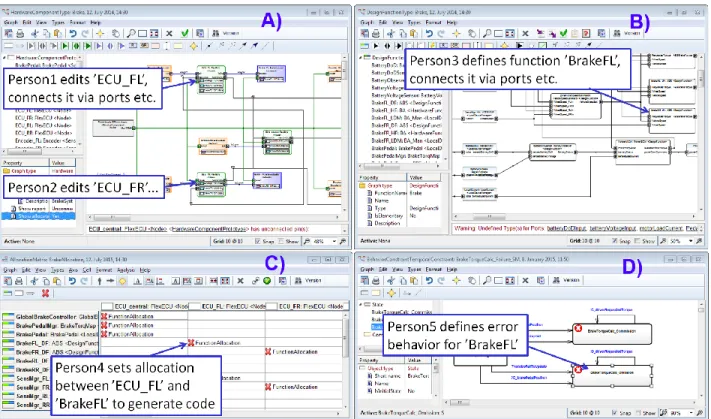The width and height of the screenshot is (711, 419).
Task: Click Print icon in window A toolbar
Action: click(x=20, y=33)
